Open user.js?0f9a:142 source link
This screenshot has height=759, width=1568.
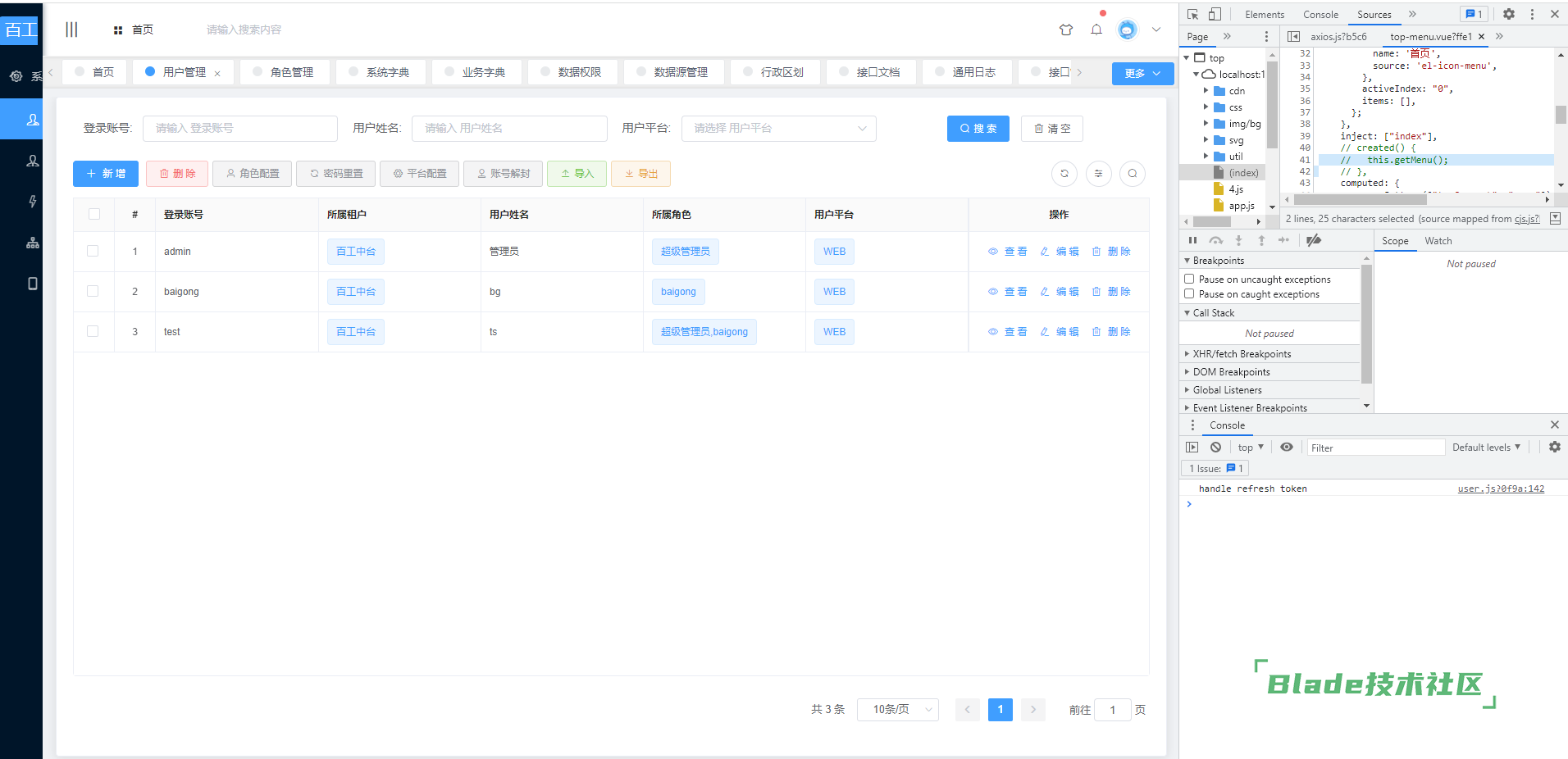tap(1501, 489)
